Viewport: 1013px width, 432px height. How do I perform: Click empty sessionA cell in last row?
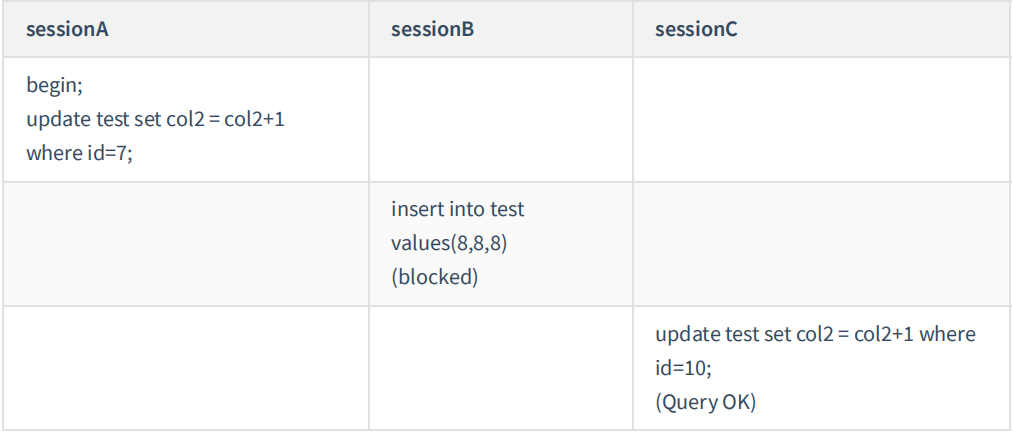pos(185,368)
